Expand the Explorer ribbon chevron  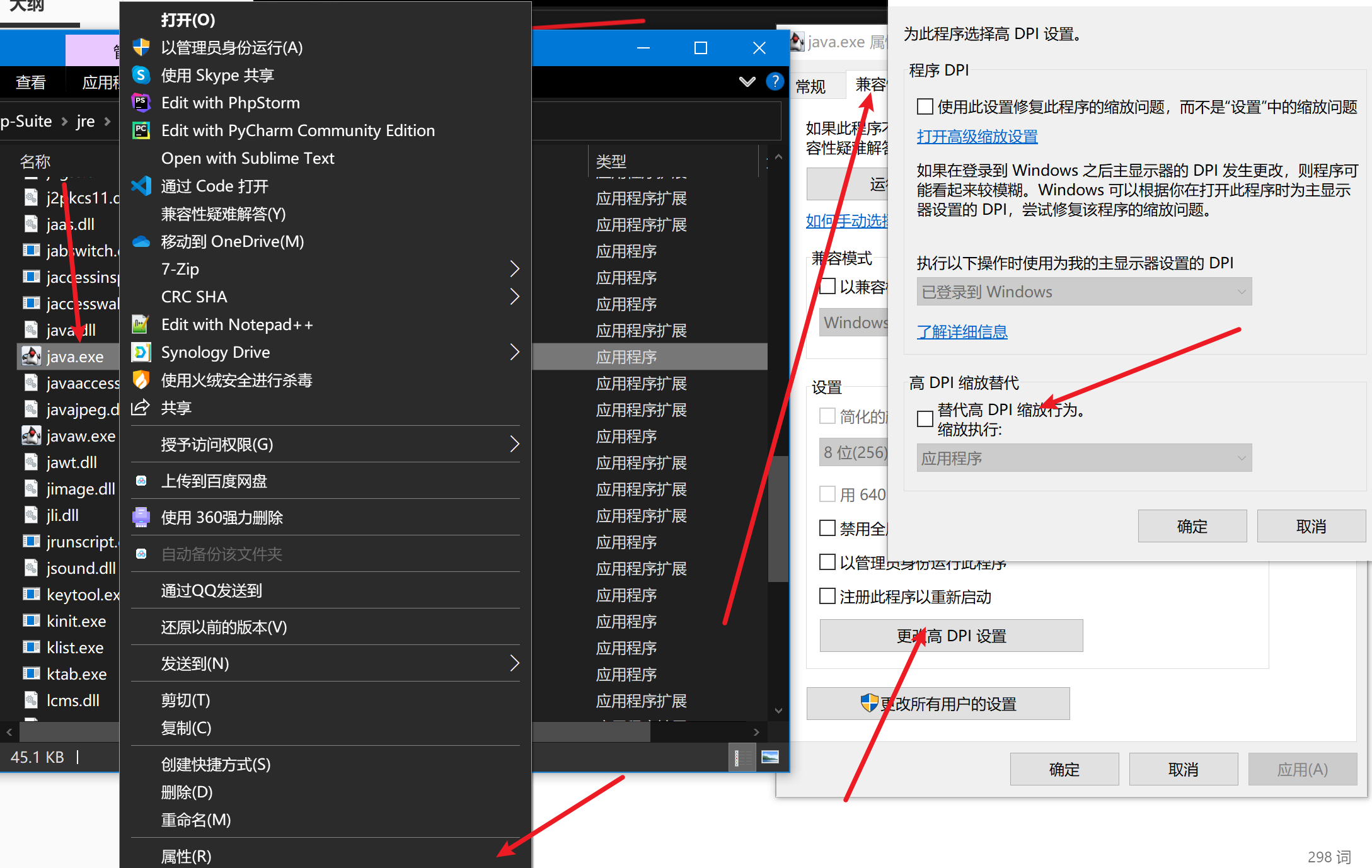(x=747, y=82)
